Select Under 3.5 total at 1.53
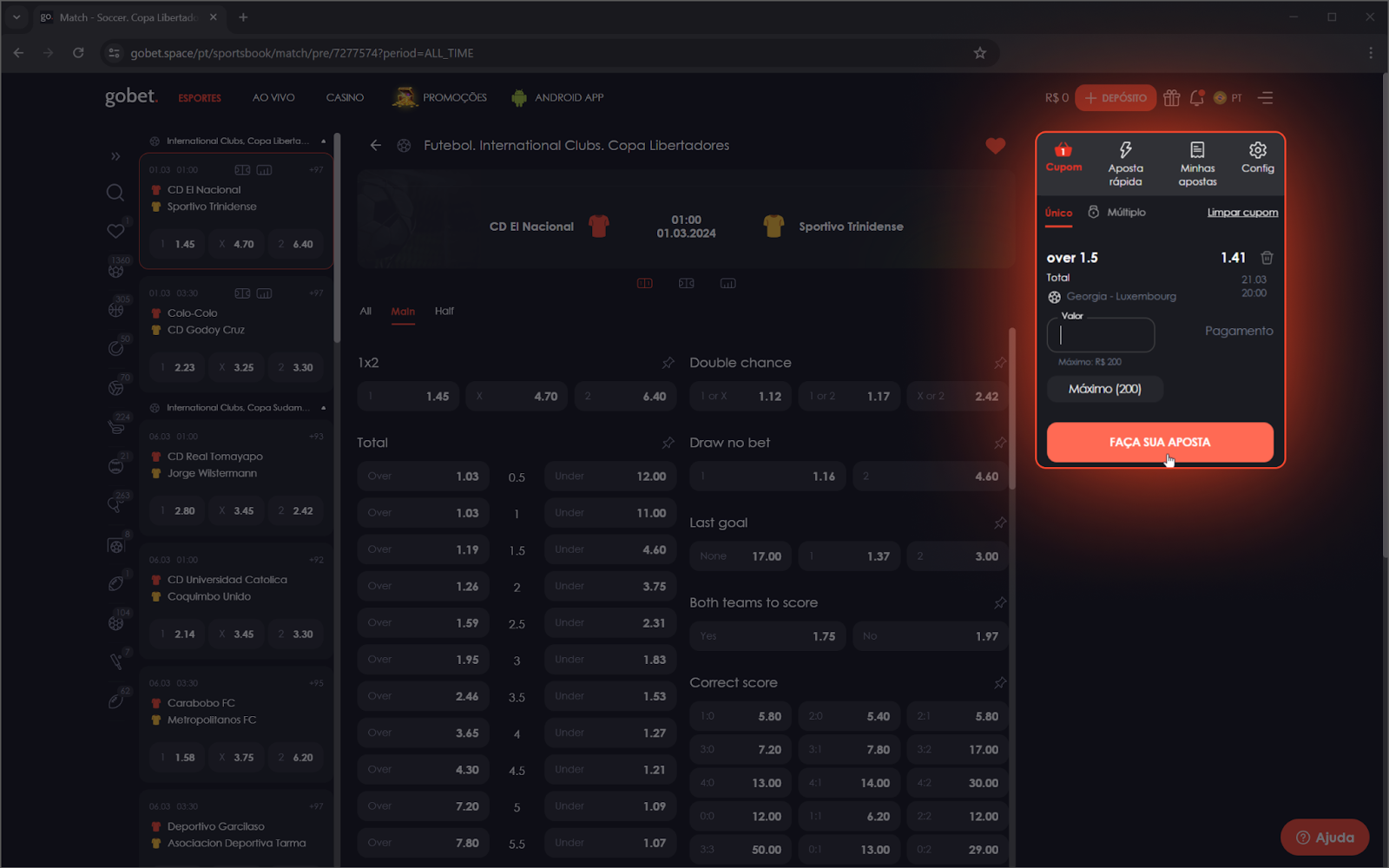 click(610, 696)
